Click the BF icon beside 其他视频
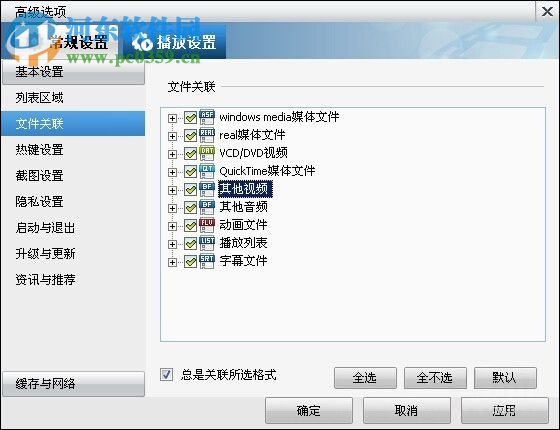The width and height of the screenshot is (560, 430). [207, 189]
